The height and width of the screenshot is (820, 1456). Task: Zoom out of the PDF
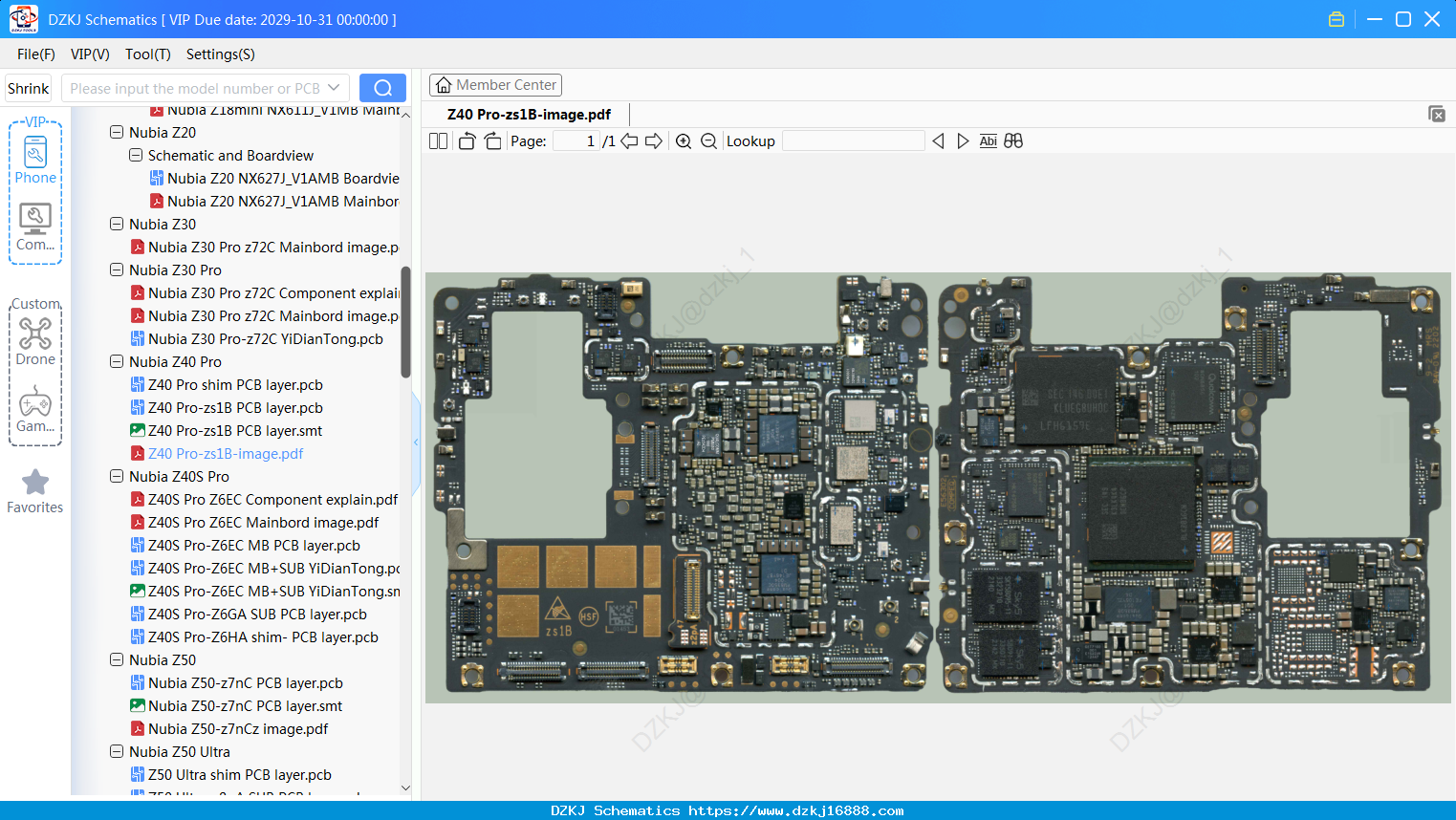point(708,141)
